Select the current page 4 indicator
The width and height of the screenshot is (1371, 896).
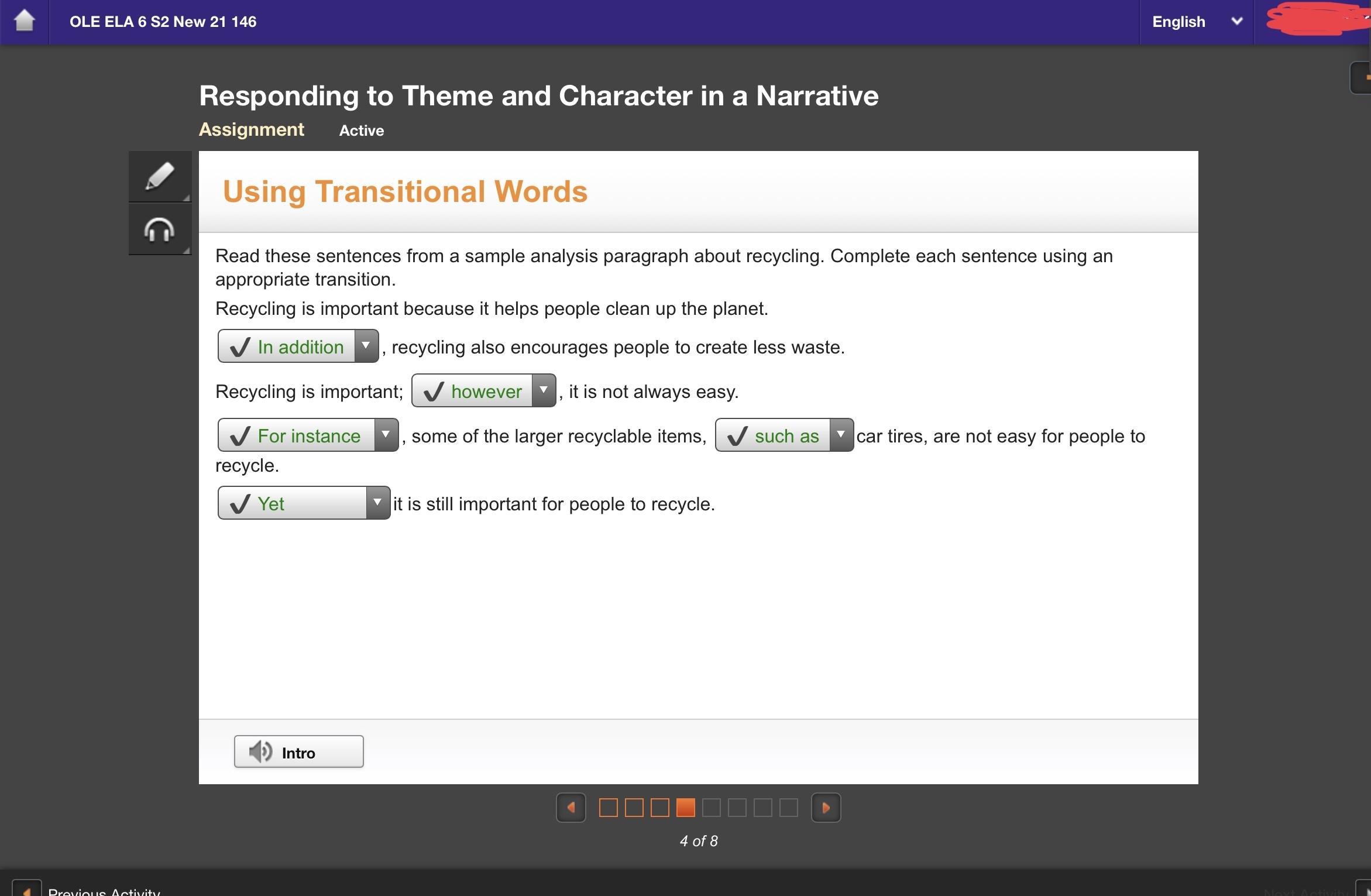point(686,808)
